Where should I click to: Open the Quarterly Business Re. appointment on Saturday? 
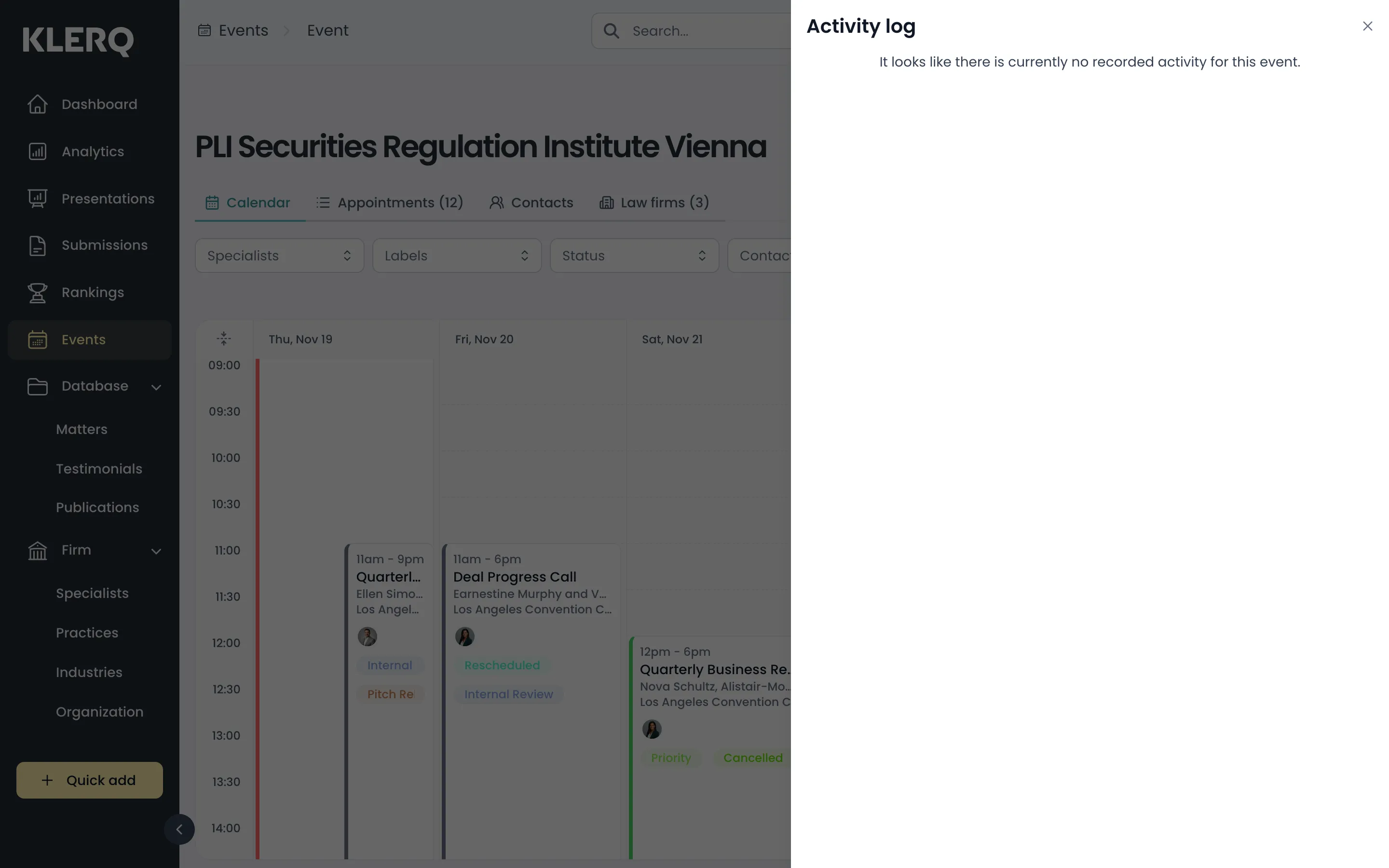point(710,747)
